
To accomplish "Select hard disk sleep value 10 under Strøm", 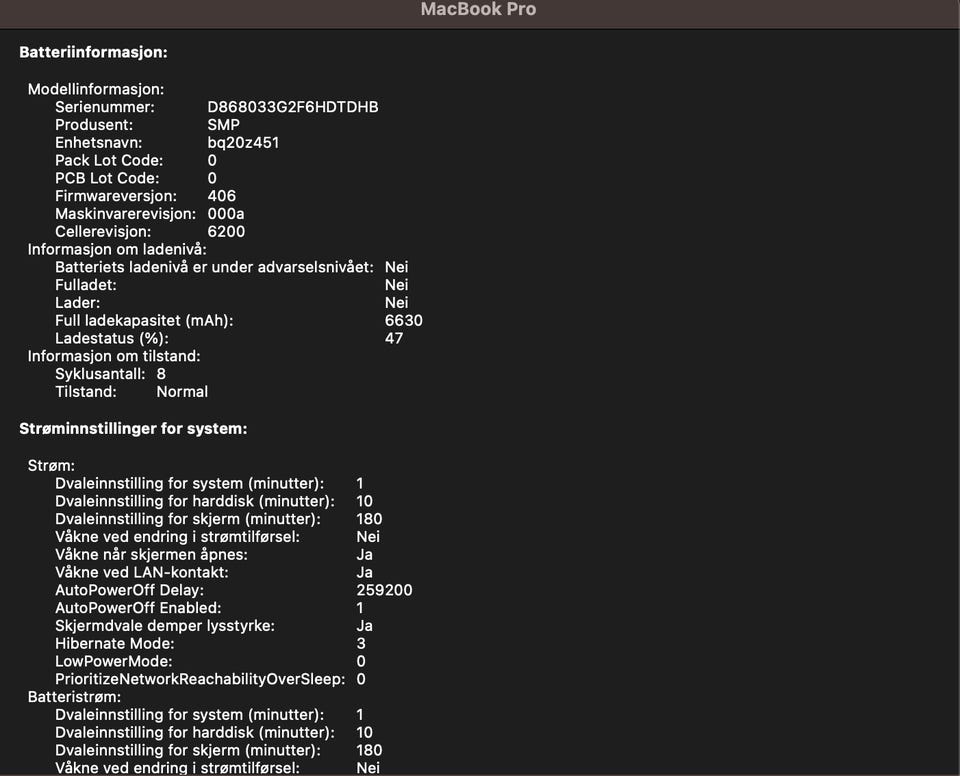I will pyautogui.click(x=364, y=501).
